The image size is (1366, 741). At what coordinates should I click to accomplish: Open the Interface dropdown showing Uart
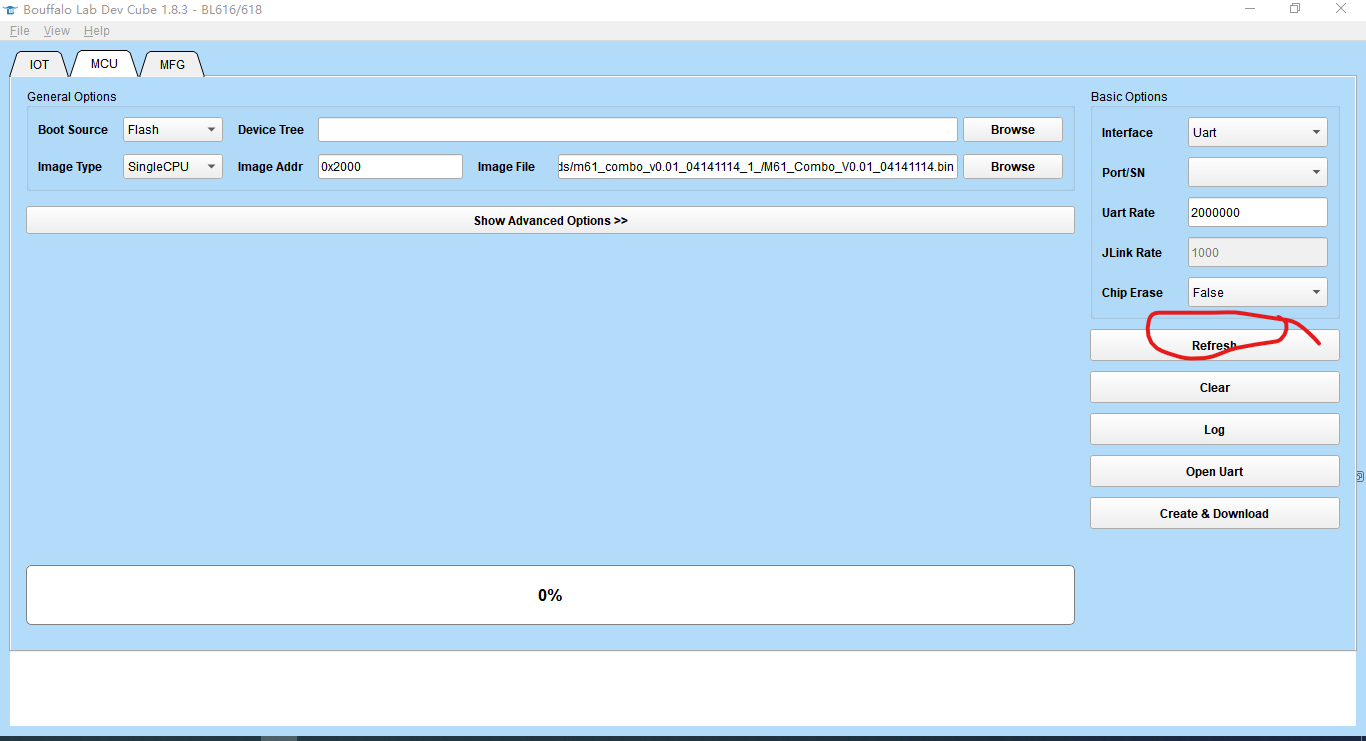1258,132
